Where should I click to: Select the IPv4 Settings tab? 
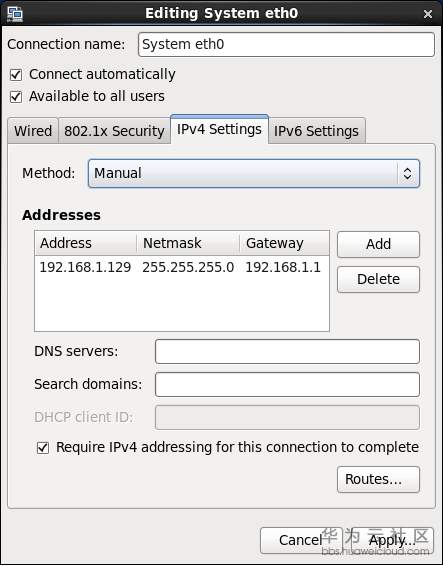(x=219, y=129)
